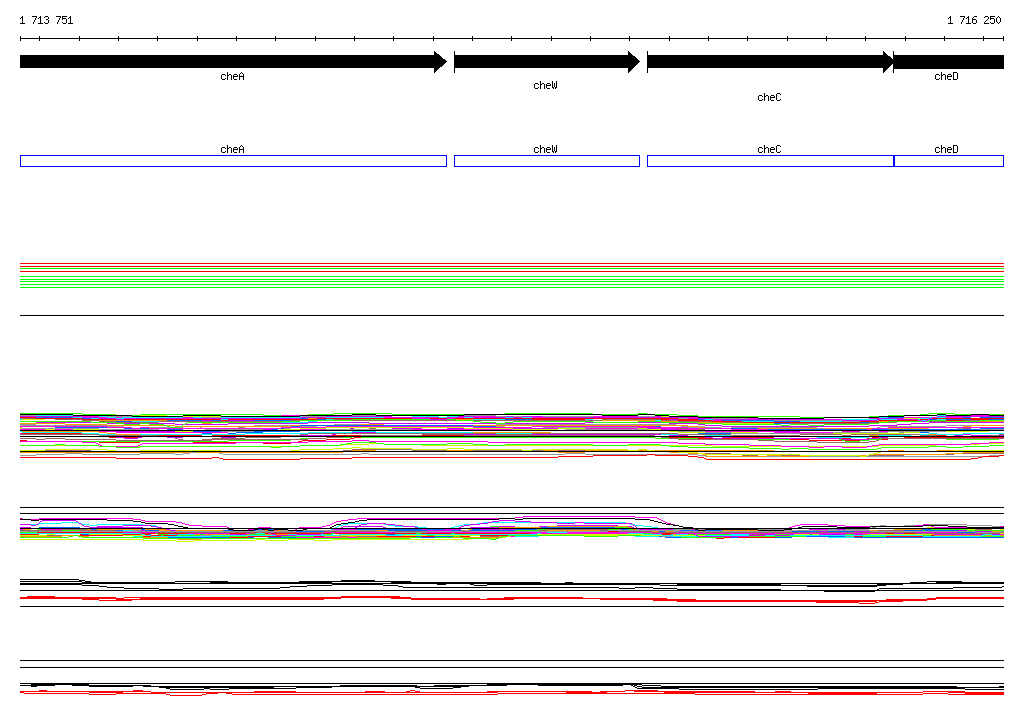This screenshot has width=1024, height=714.
Task: Click start coordinate 1 713 751
Action: click(46, 20)
